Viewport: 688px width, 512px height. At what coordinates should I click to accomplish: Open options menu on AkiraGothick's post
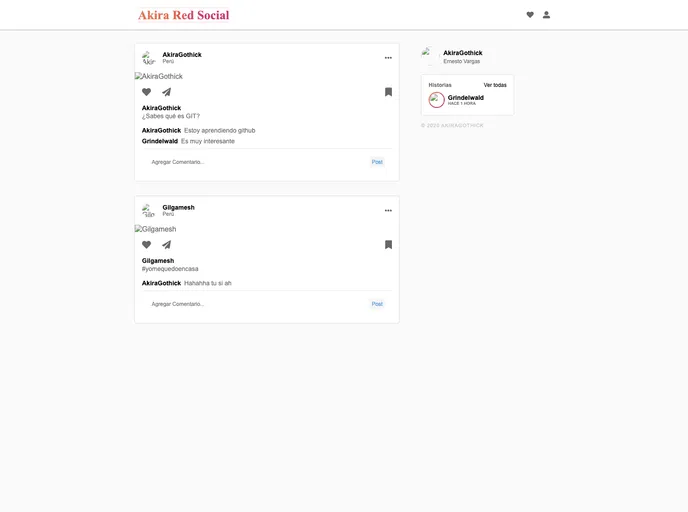coord(388,58)
